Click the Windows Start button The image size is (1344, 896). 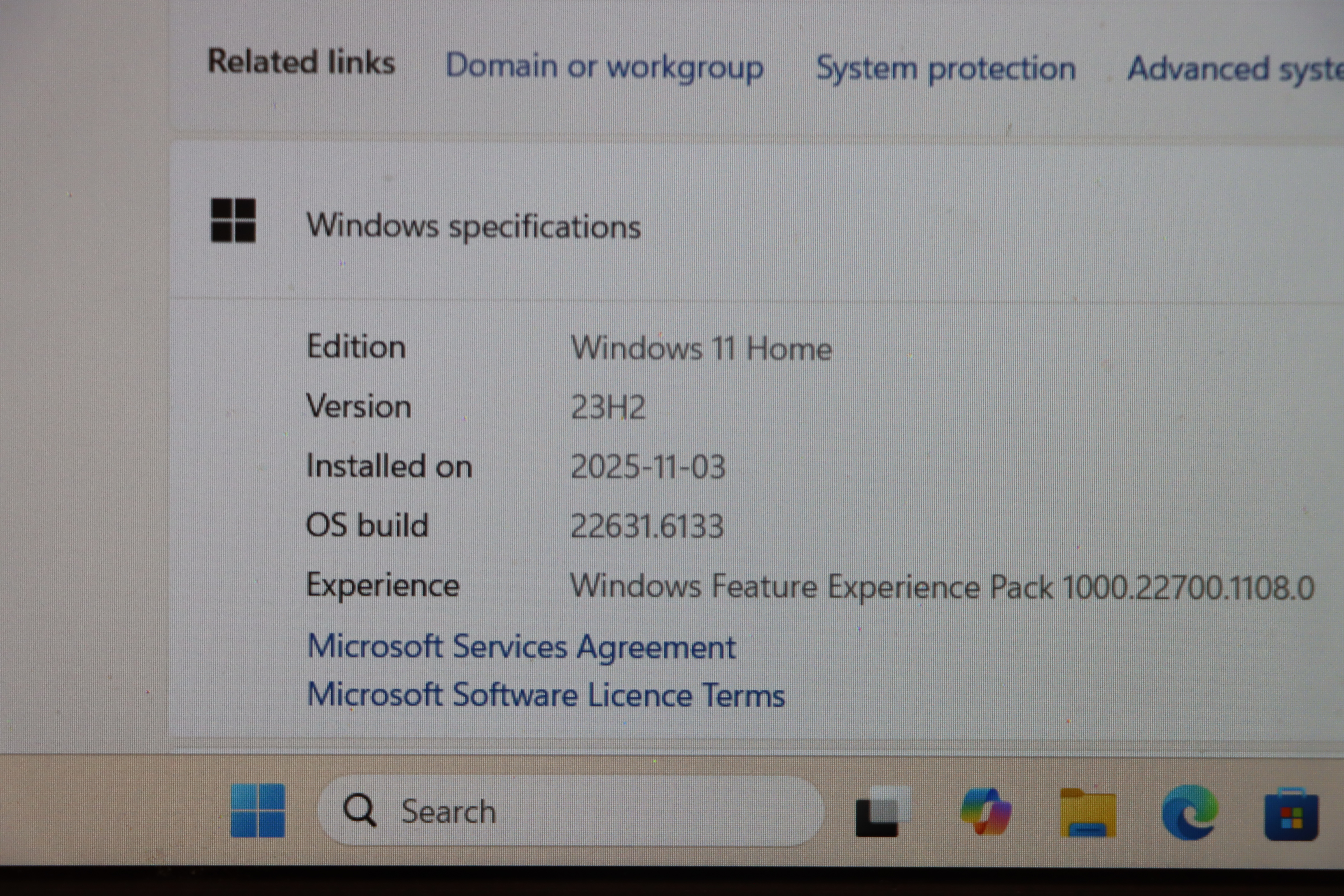point(258,810)
